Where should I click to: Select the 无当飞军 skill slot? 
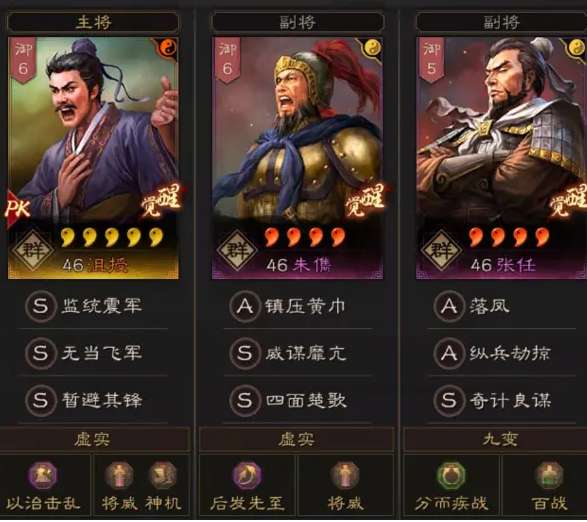coord(93,353)
